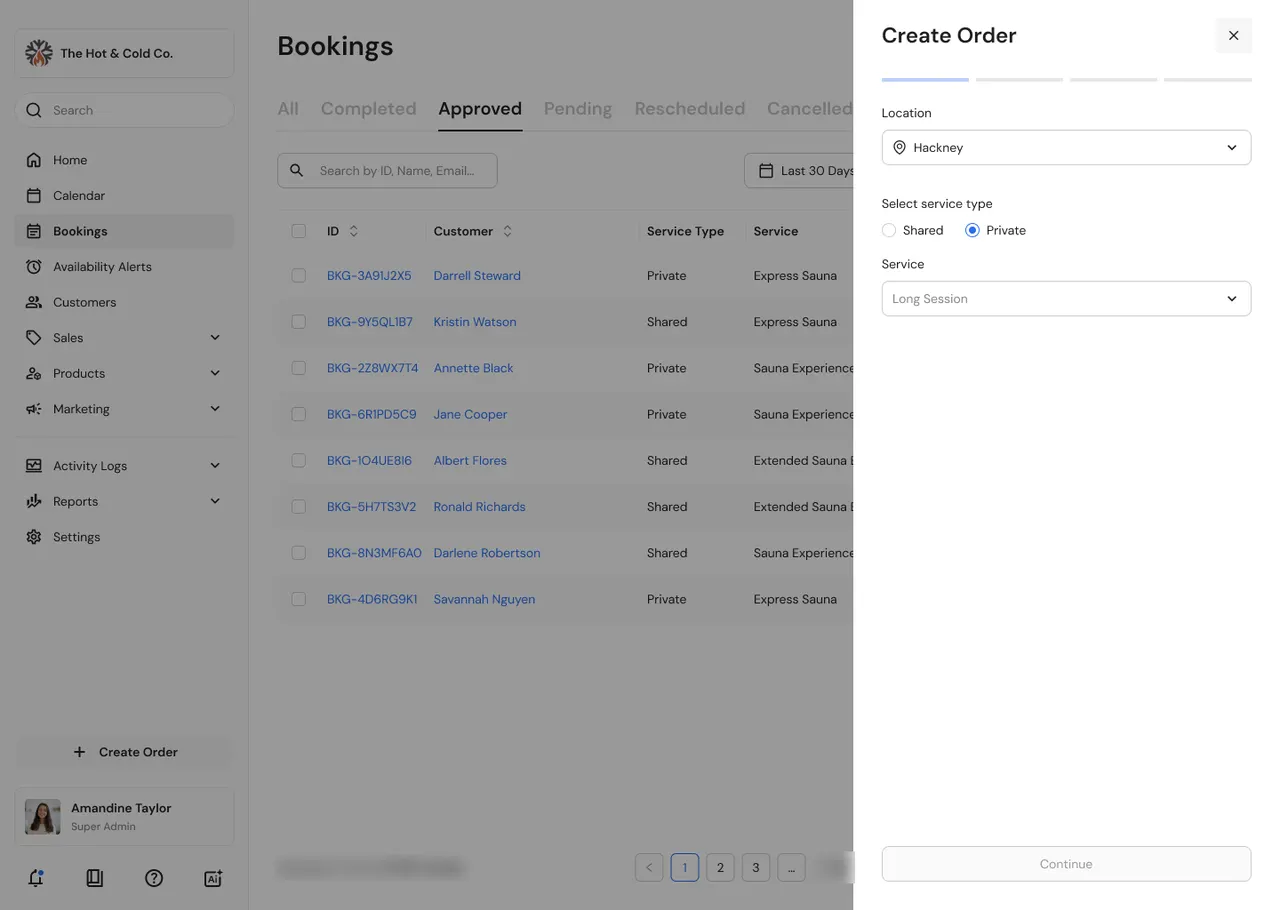Expand the Marketing menu chevron
The width and height of the screenshot is (1280, 910).
215,409
